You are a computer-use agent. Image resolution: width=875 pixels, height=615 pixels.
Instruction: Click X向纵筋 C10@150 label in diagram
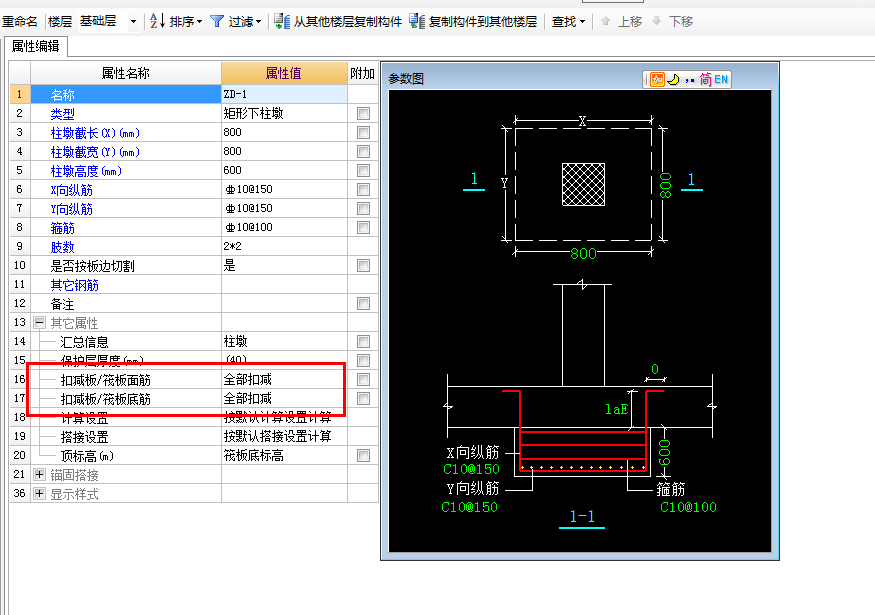pyautogui.click(x=472, y=469)
